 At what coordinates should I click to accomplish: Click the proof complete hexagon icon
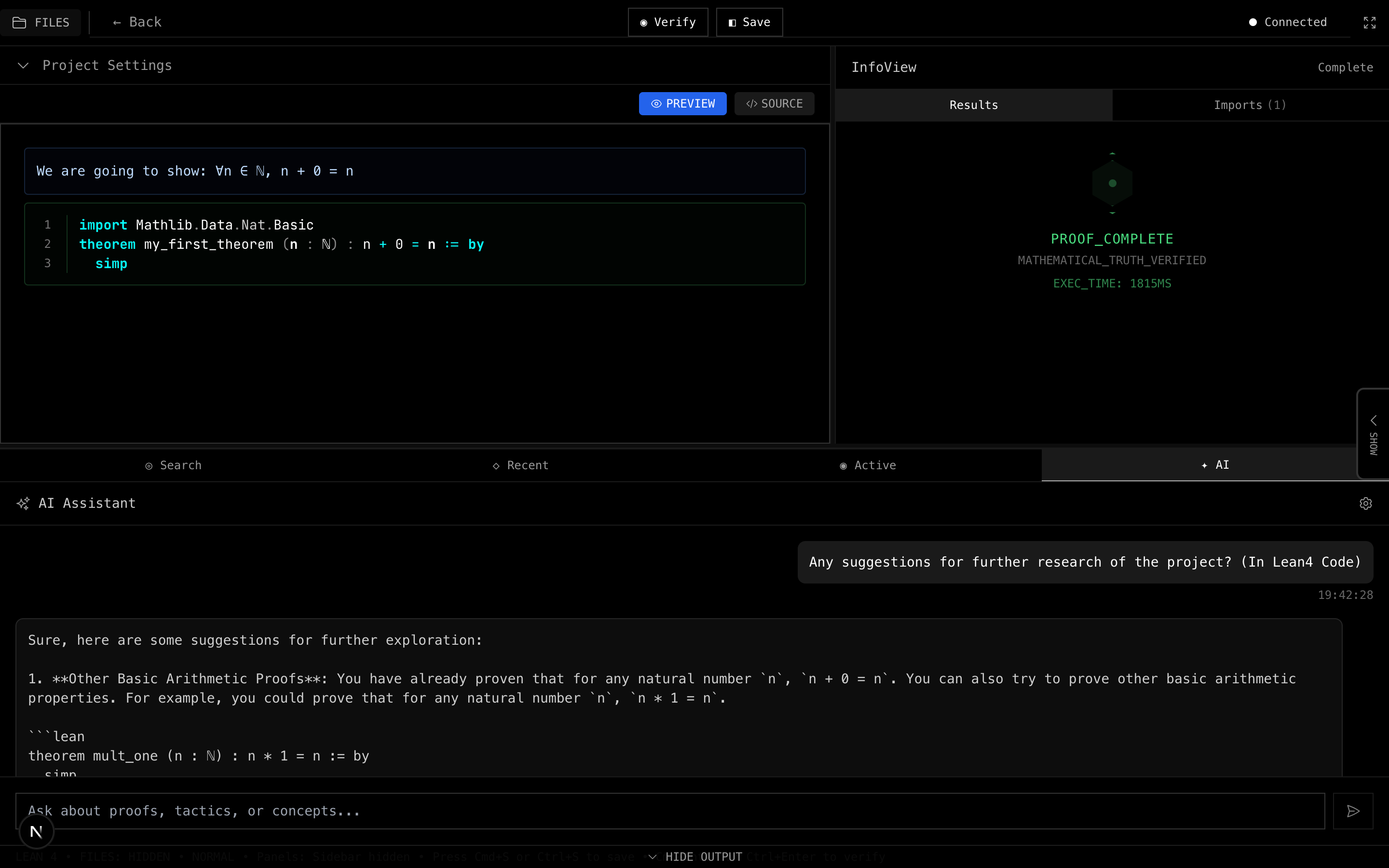coord(1112,183)
